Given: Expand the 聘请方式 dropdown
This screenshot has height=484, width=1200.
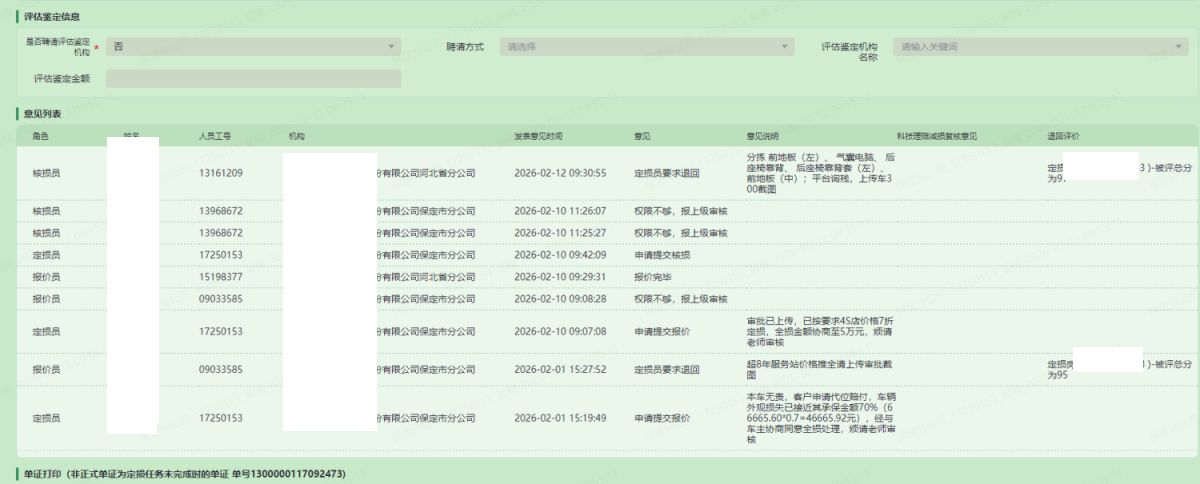Looking at the screenshot, I should pyautogui.click(x=647, y=47).
